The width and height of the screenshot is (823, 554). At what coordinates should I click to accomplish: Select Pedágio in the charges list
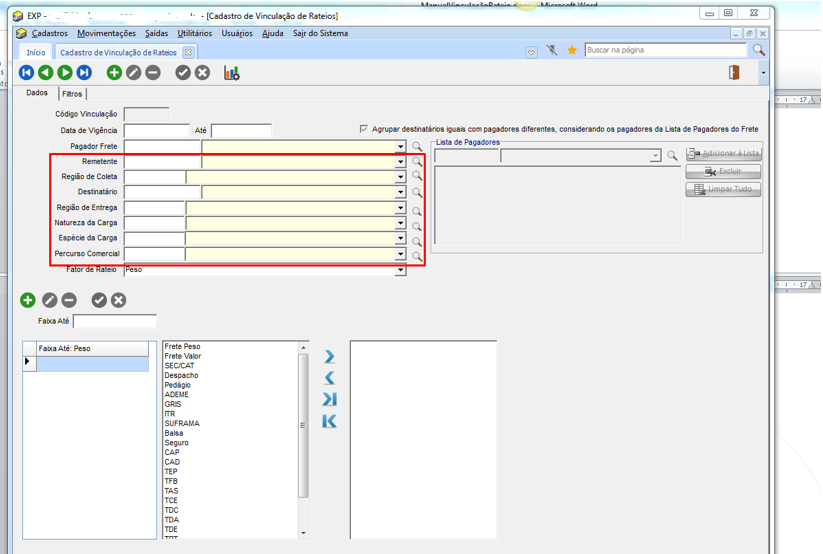click(177, 385)
